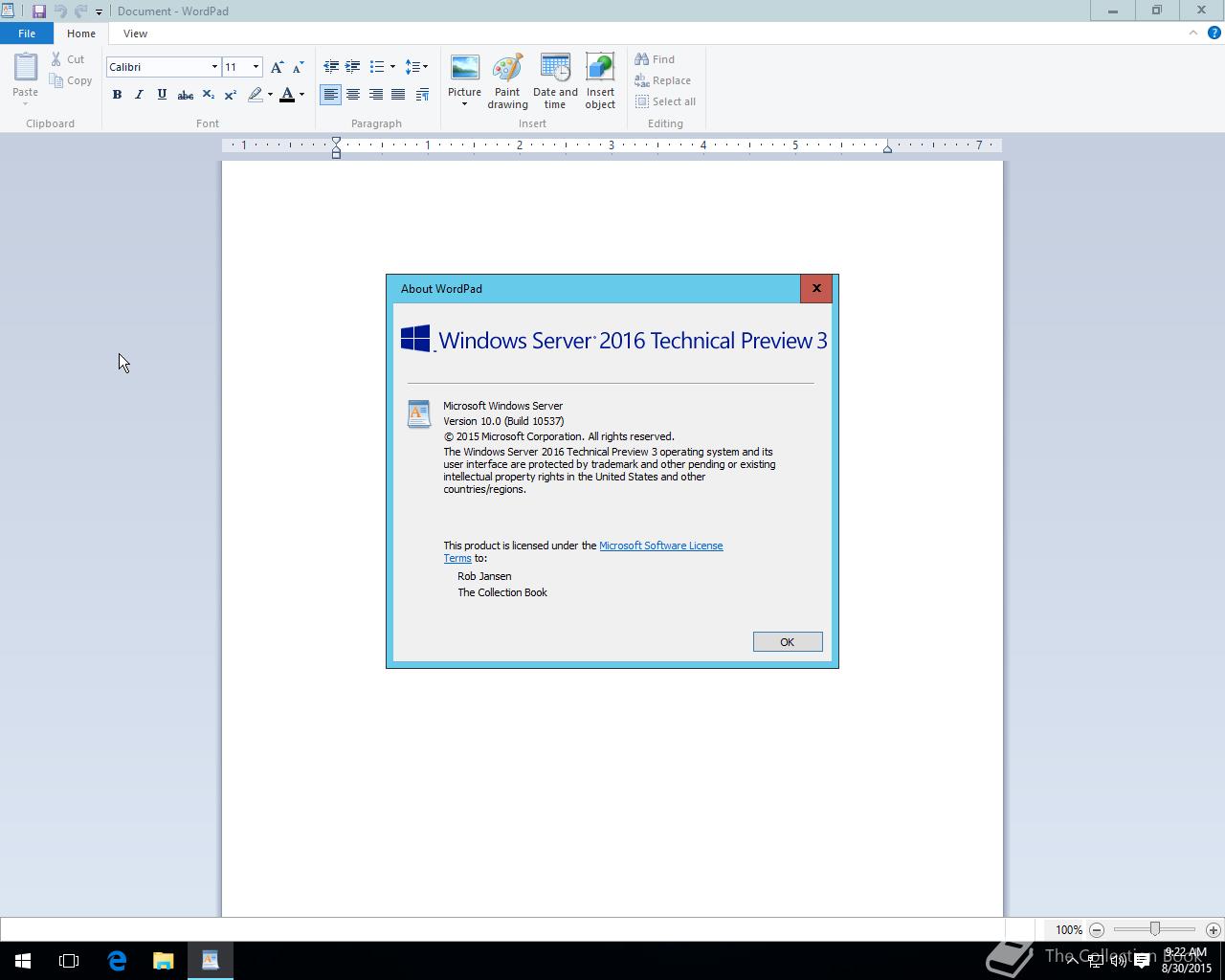Toggle Underline formatting
The height and width of the screenshot is (980, 1225).
pos(162,95)
